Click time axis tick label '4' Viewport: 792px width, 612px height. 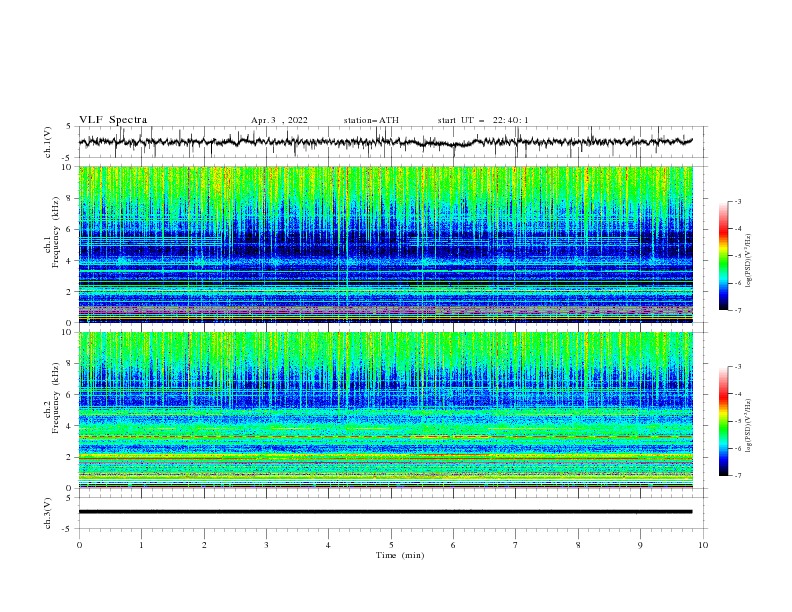pyautogui.click(x=329, y=545)
